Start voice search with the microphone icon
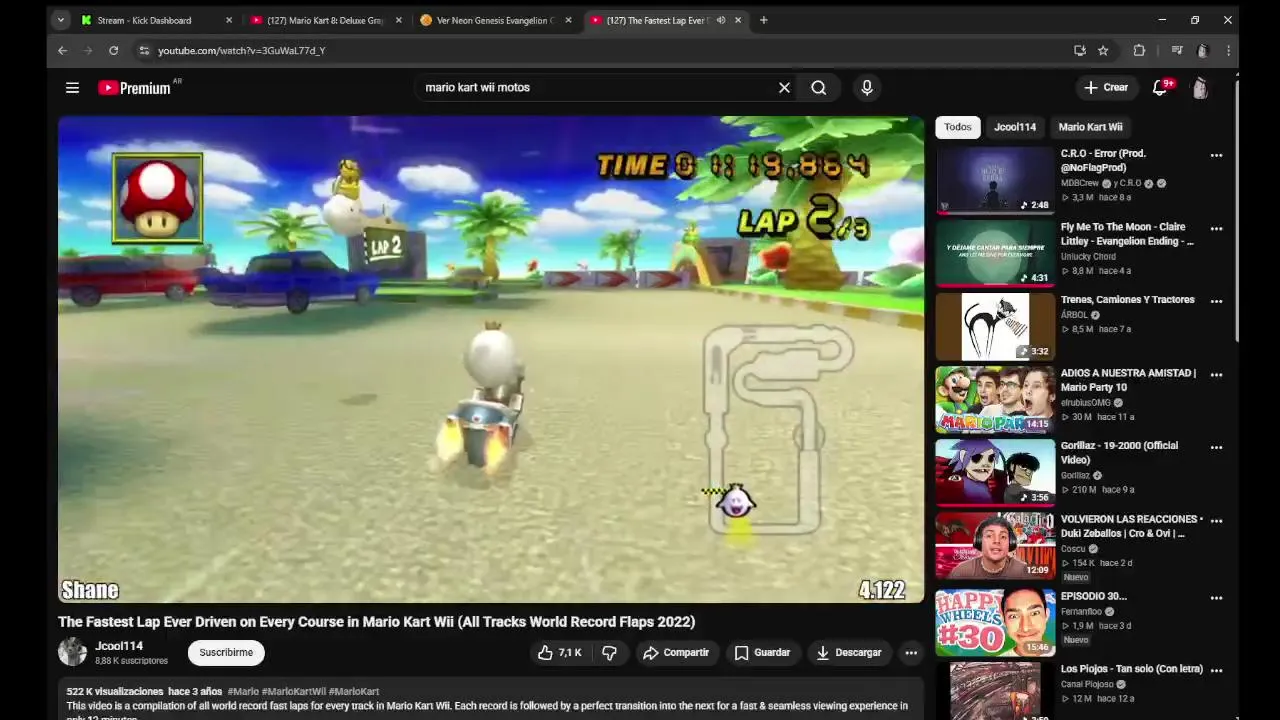 (x=867, y=88)
